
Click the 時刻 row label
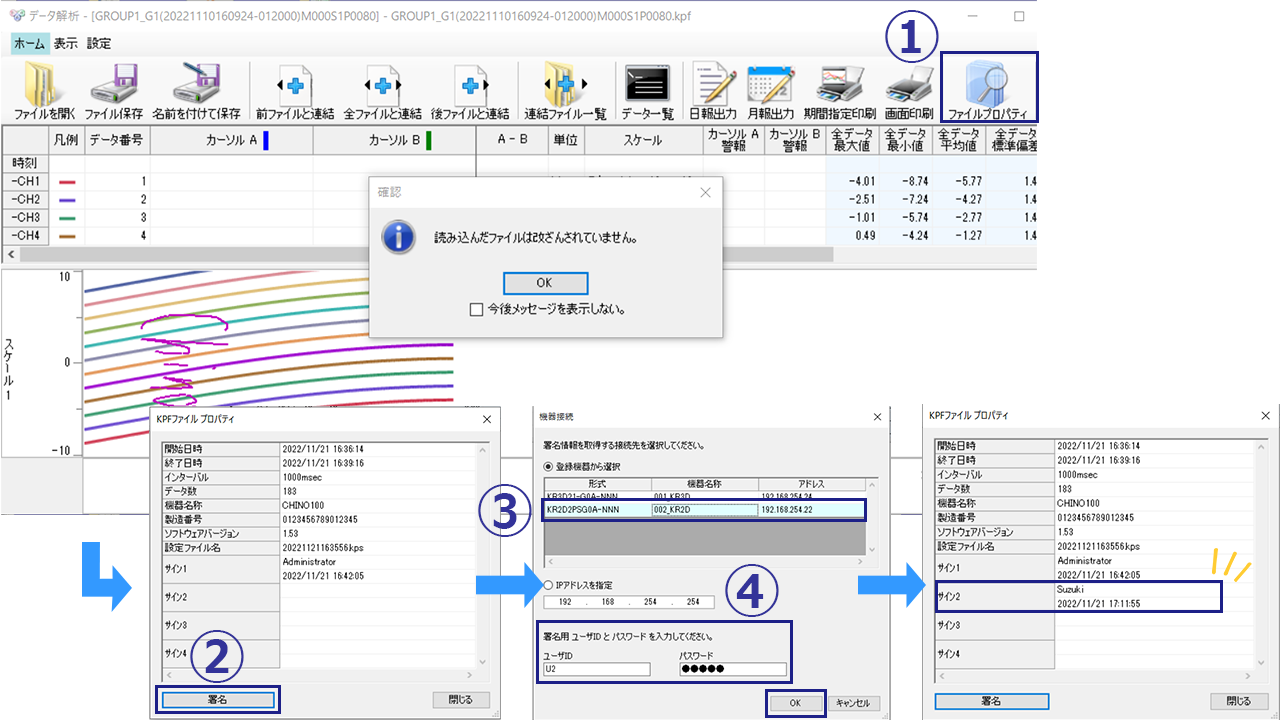(27, 163)
